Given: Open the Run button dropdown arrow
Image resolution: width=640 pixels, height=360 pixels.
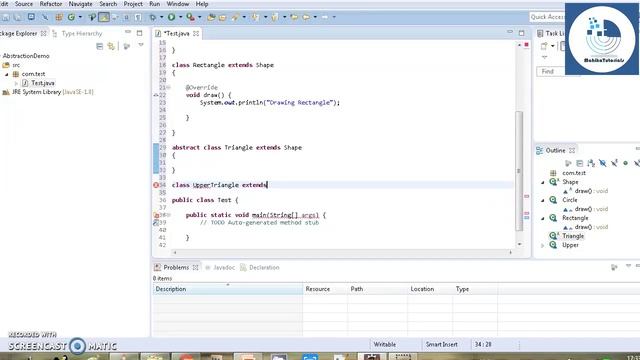Looking at the screenshot, I should click(180, 17).
